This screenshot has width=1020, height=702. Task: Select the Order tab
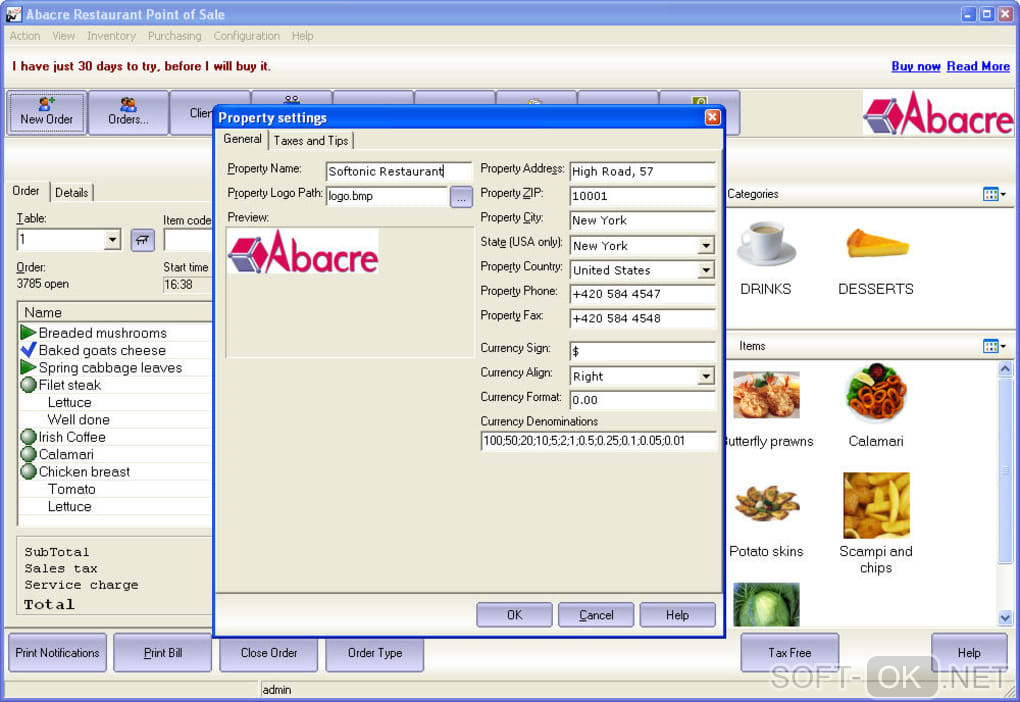(x=26, y=191)
